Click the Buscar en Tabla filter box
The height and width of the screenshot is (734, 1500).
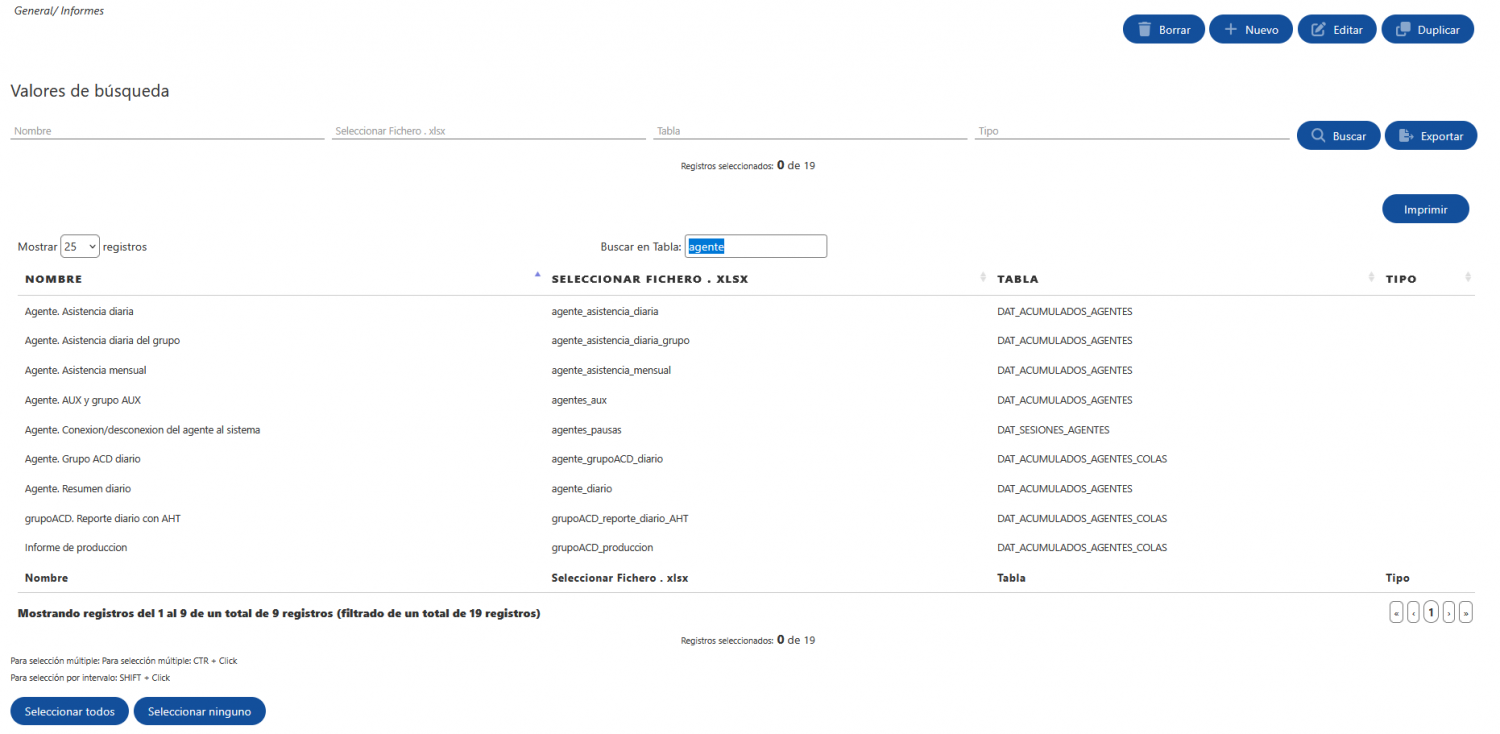[x=756, y=246]
